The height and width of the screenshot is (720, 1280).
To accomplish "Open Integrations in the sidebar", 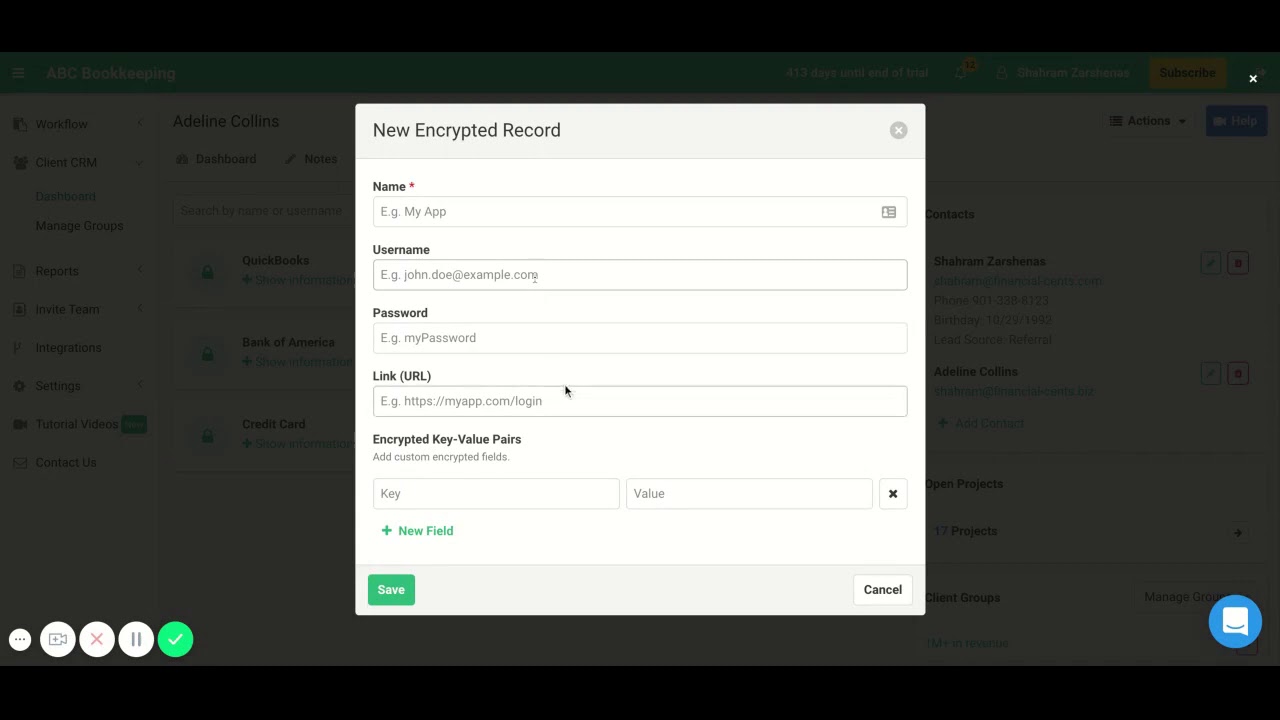I will pos(68,348).
